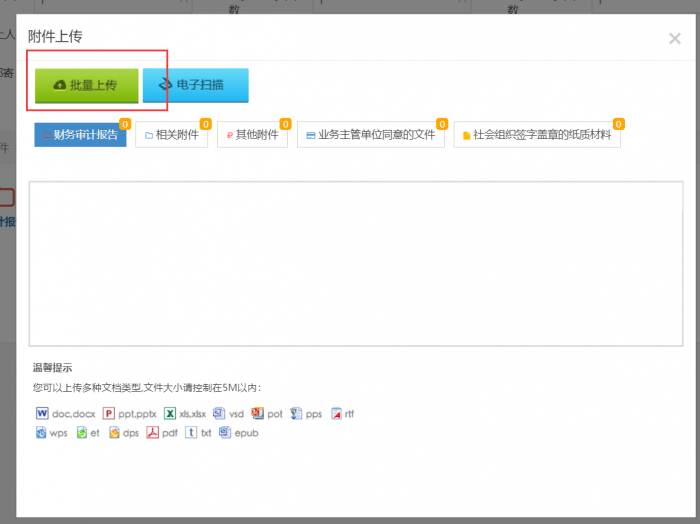Screen dimensions: 700x524
Task: Click the count badge on 社会组织签字盖章的纸质材料
Action: pyautogui.click(x=618, y=124)
